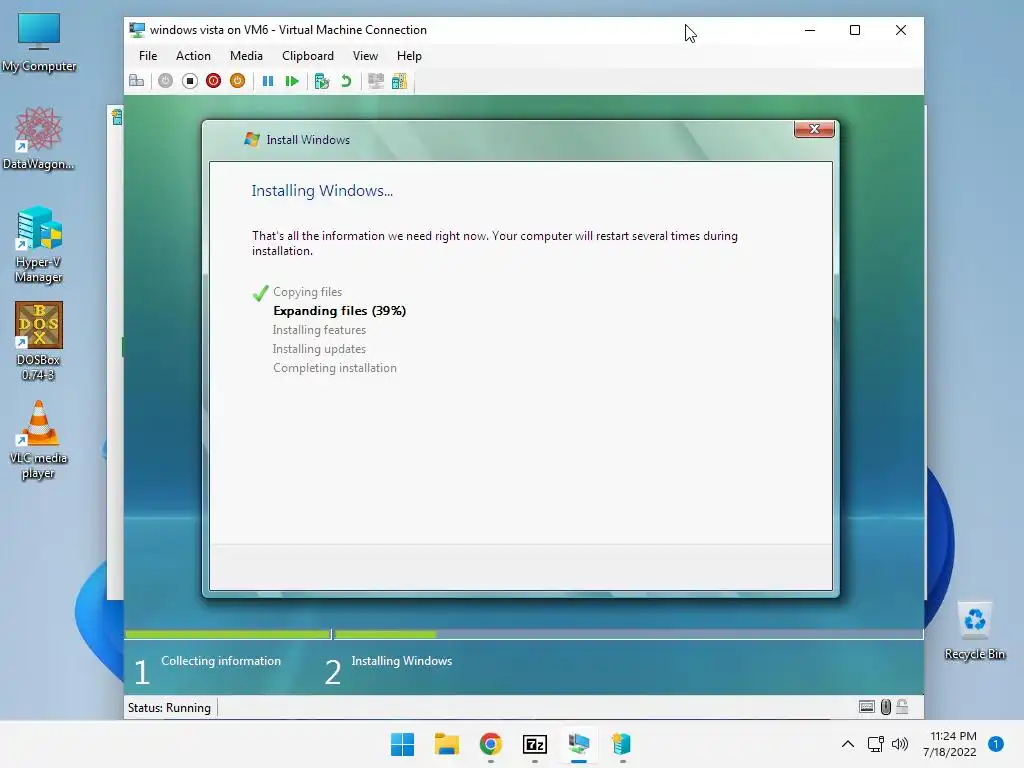Select the My Computer desktop icon

point(39,42)
